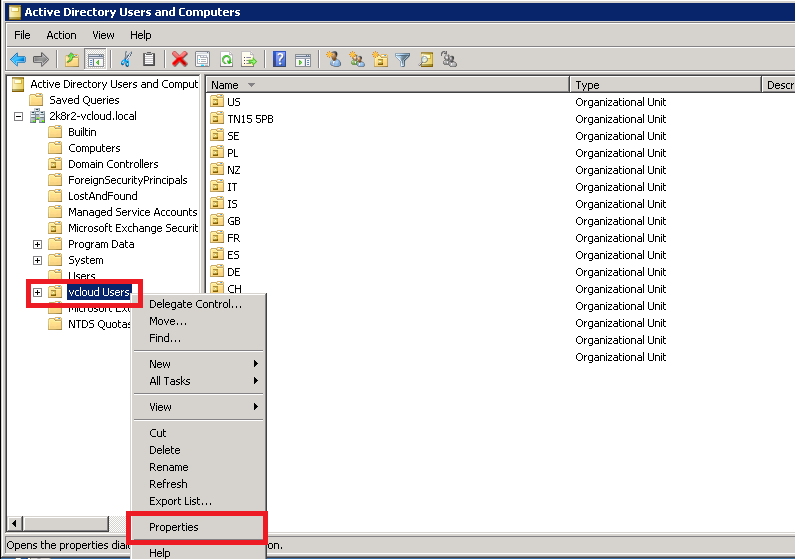This screenshot has height=559, width=795.
Task: Choose Delete from the context menu
Action: pos(198,450)
